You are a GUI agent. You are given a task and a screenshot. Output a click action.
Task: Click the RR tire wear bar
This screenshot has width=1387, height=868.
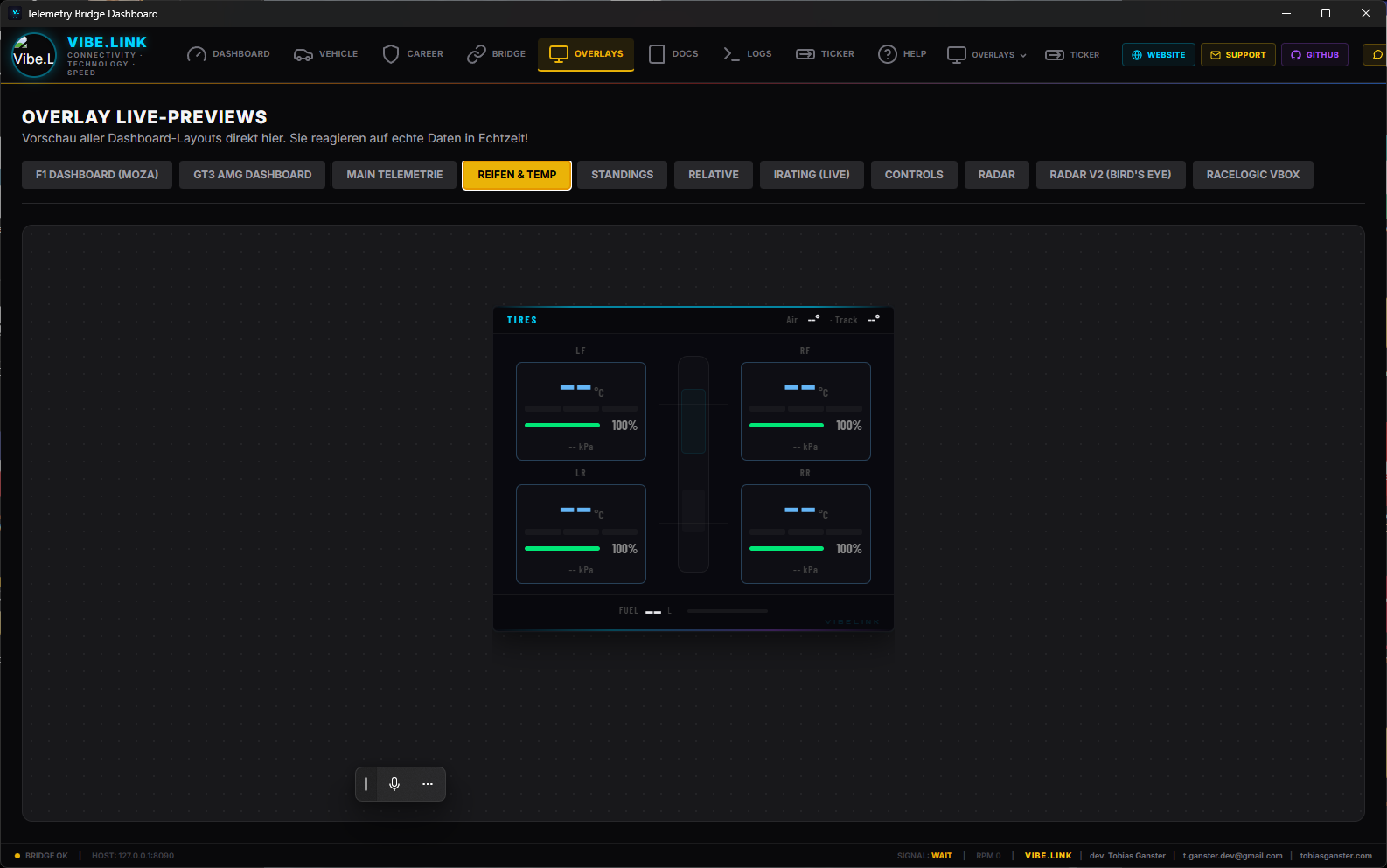(786, 548)
